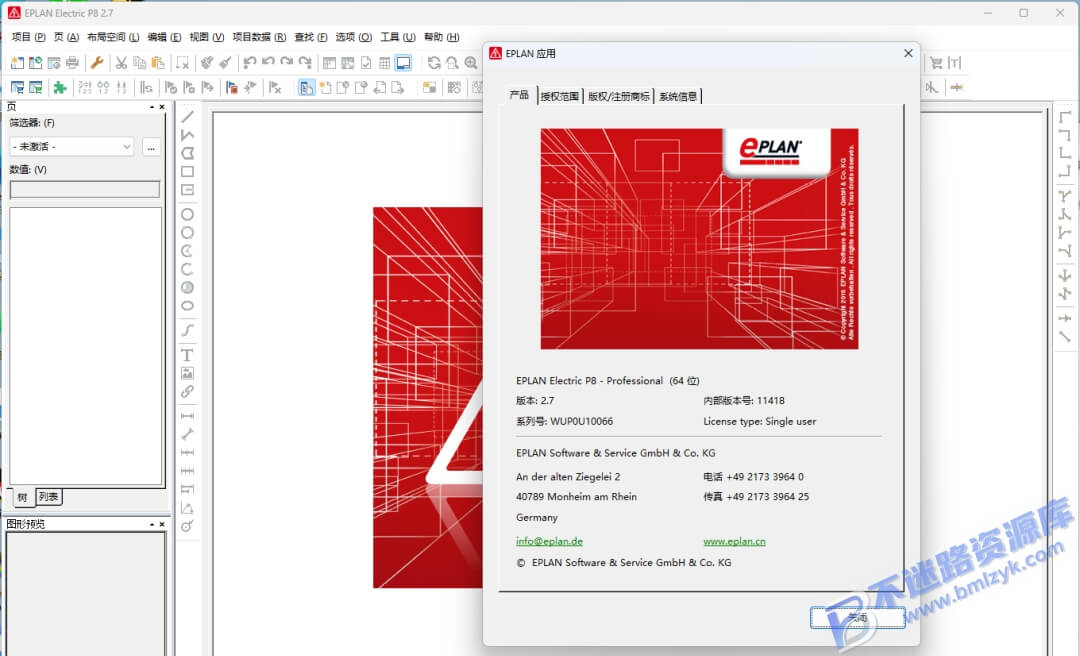1080x656 pixels.
Task: Click the New project icon
Action: [x=17, y=63]
